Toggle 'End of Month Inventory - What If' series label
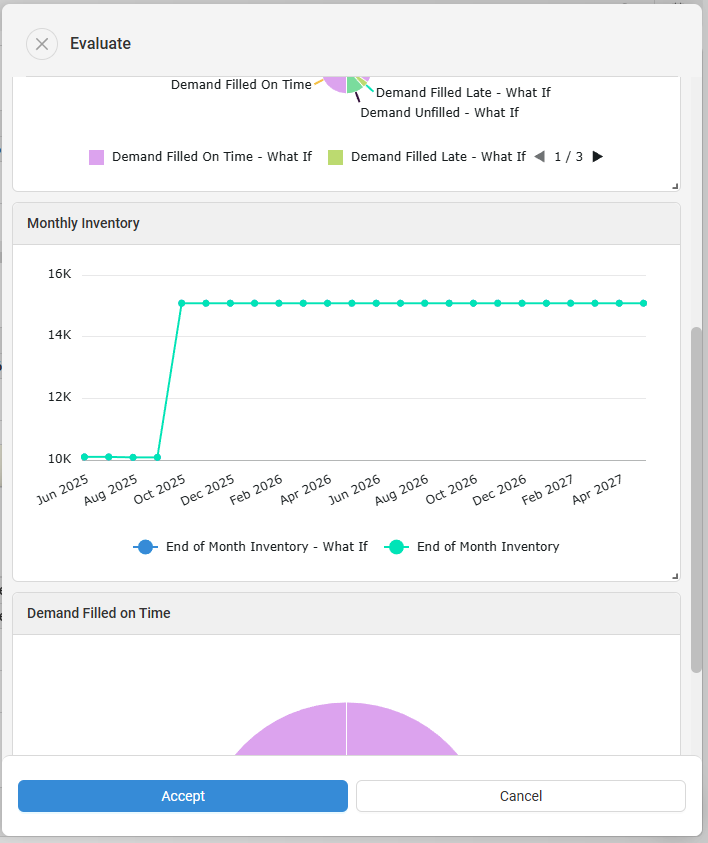The image size is (708, 843). [266, 547]
